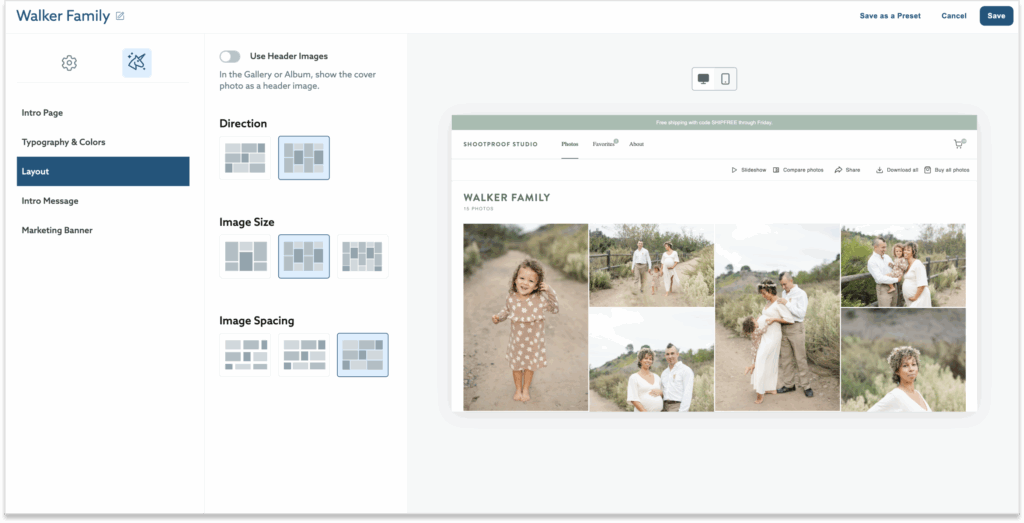Open photo of girl in polka dot dress
Viewport: 1024px width, 523px height.
click(x=526, y=317)
